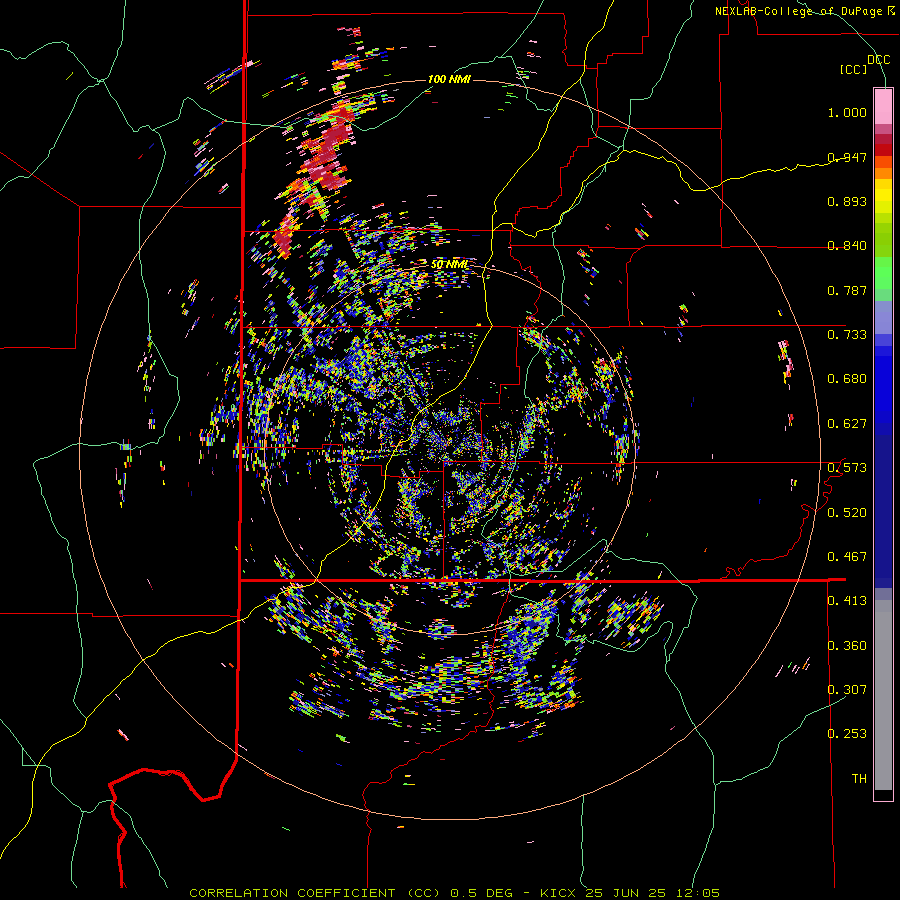Select the 0.893 legend value
This screenshot has width=900, height=900.
(x=847, y=201)
